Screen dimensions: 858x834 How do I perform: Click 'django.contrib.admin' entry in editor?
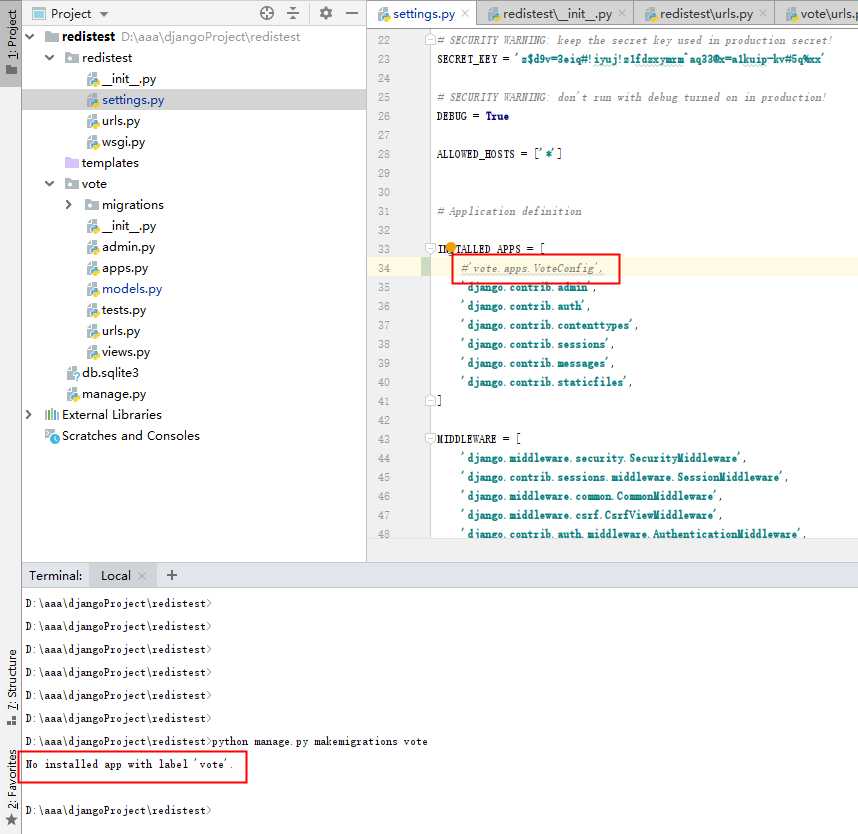[528, 287]
